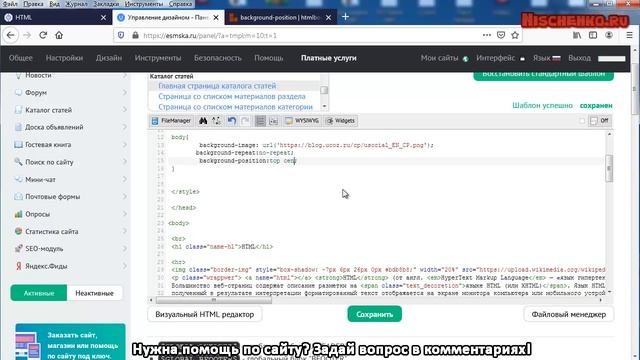Open the Инструменты menu
This screenshot has height=360, width=640.
click(158, 58)
